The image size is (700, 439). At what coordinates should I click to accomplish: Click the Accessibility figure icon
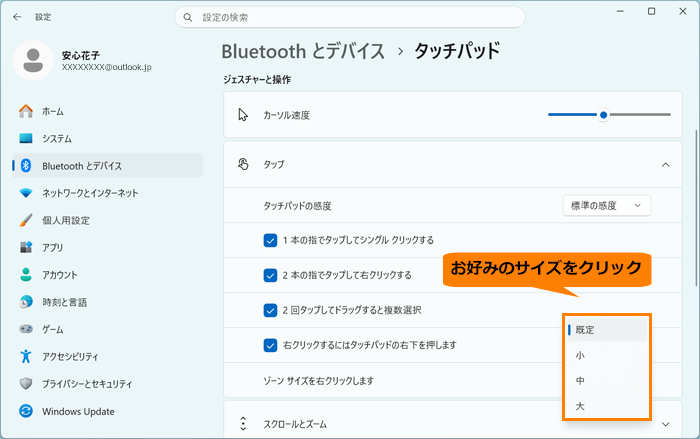26,356
